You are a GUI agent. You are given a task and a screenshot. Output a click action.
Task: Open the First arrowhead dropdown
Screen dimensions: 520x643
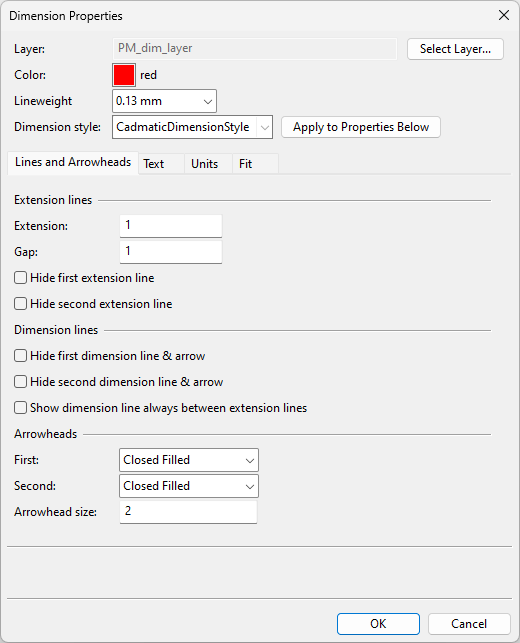coord(189,460)
